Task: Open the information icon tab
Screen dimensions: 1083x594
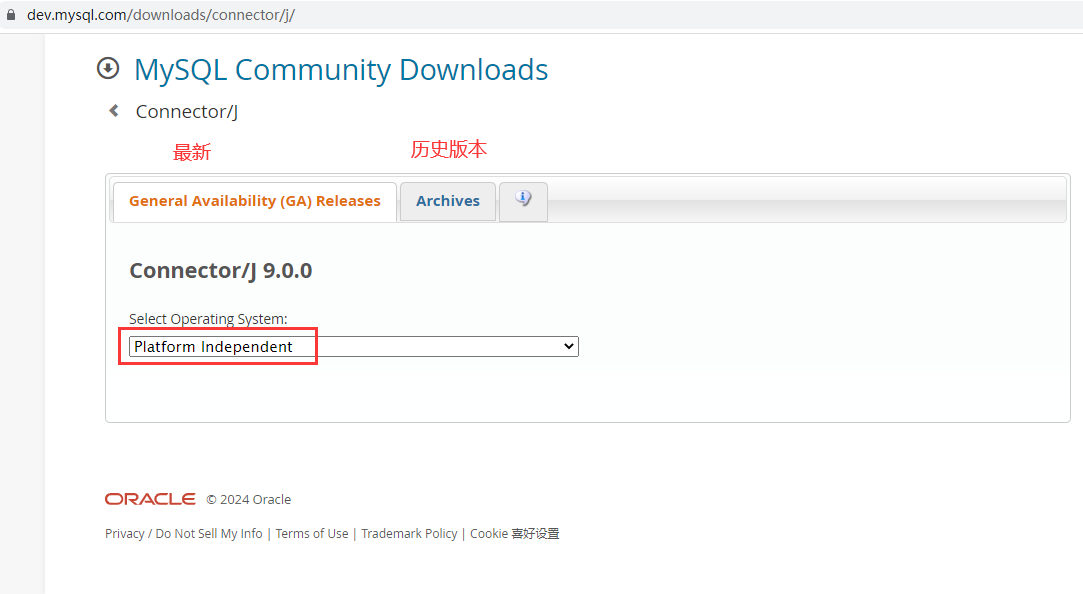Action: (x=523, y=201)
